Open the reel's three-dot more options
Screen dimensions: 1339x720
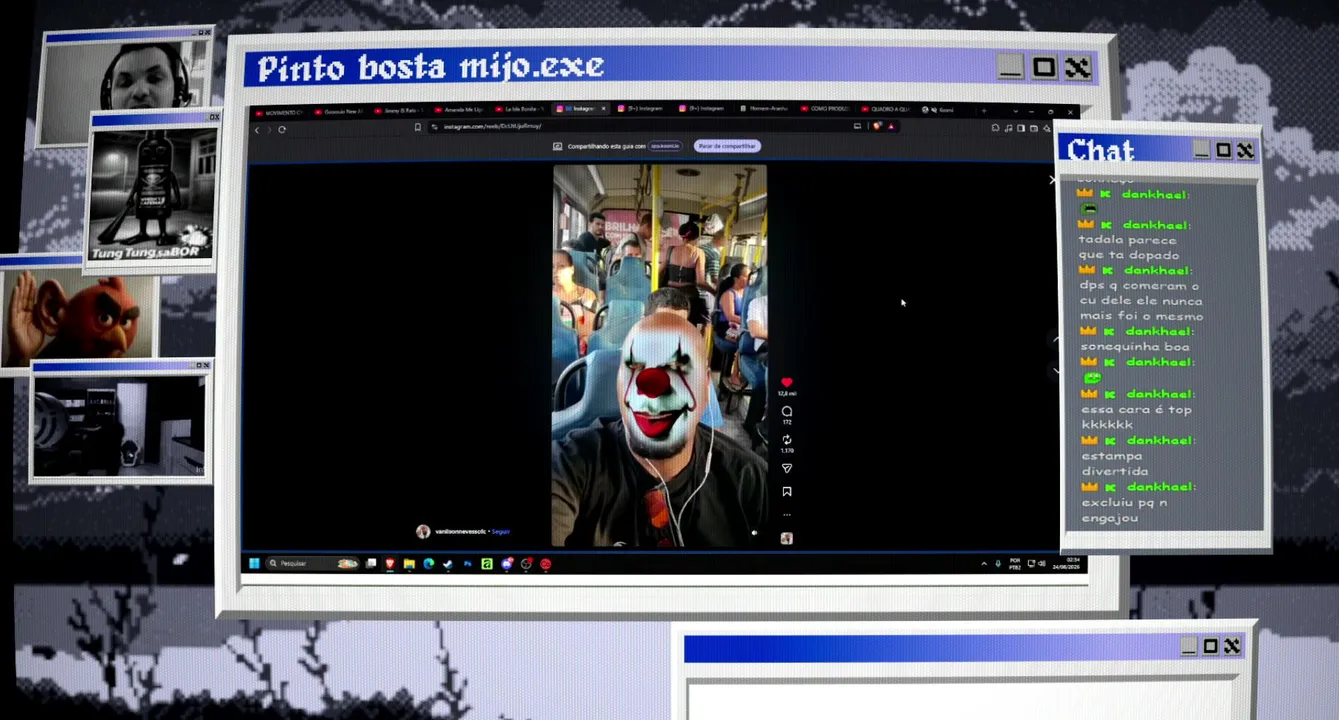[x=786, y=515]
